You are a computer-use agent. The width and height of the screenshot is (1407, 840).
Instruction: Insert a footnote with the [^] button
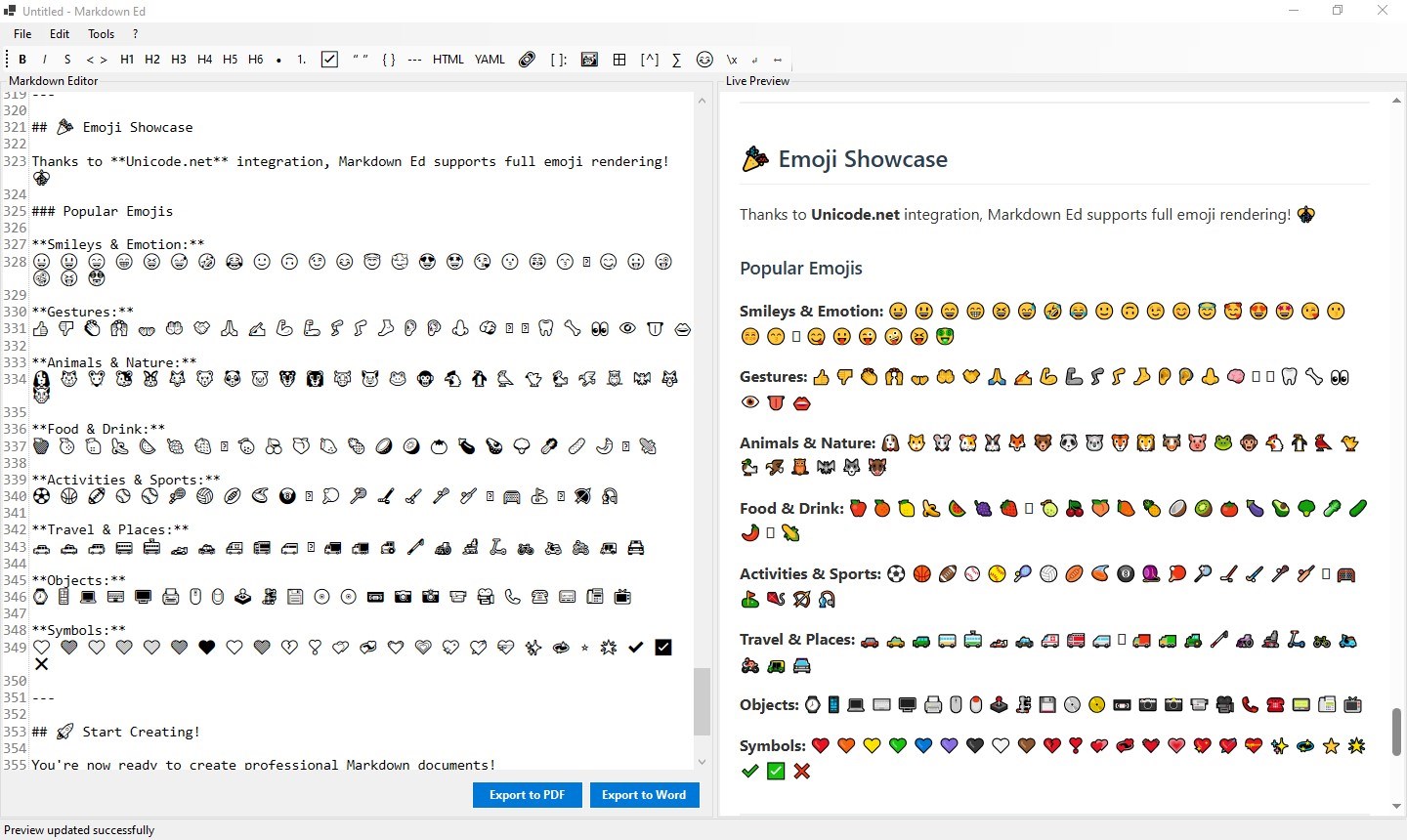tap(650, 60)
